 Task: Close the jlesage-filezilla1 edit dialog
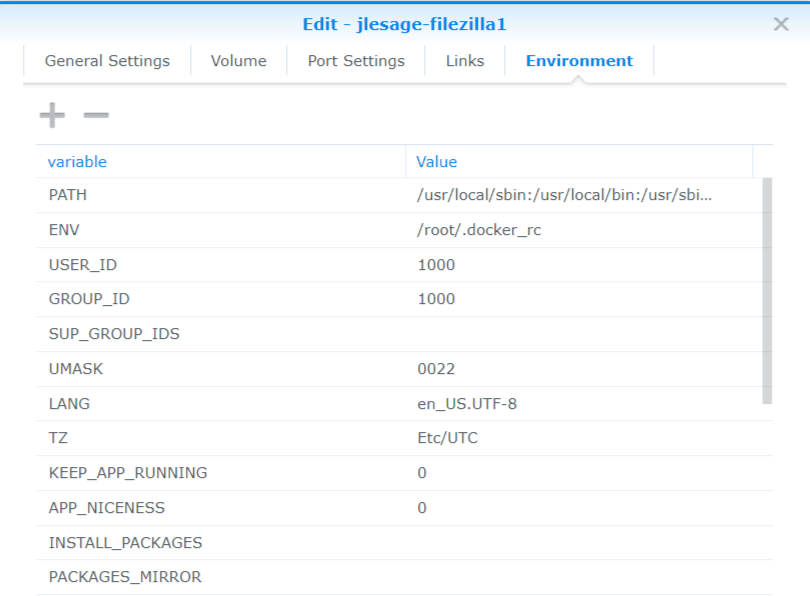click(781, 24)
